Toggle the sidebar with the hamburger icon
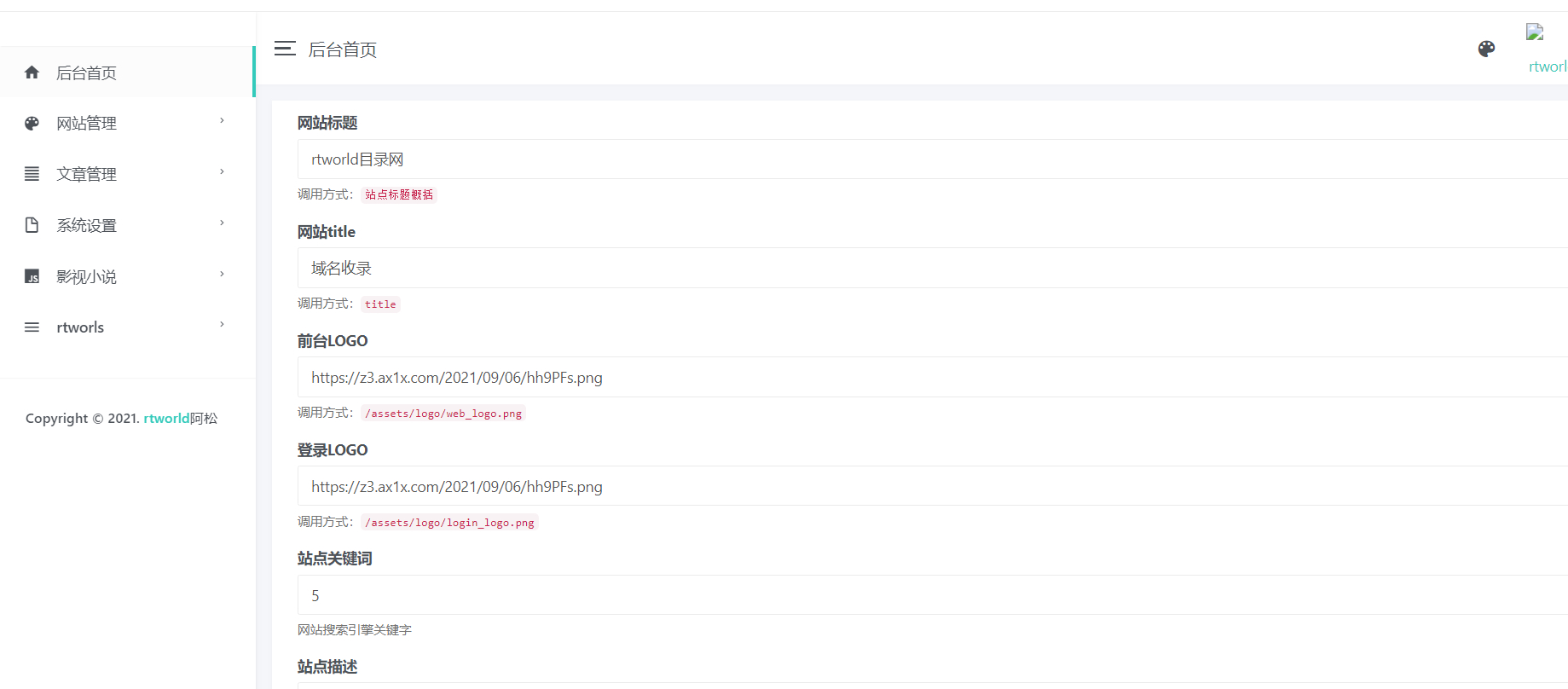 (285, 49)
